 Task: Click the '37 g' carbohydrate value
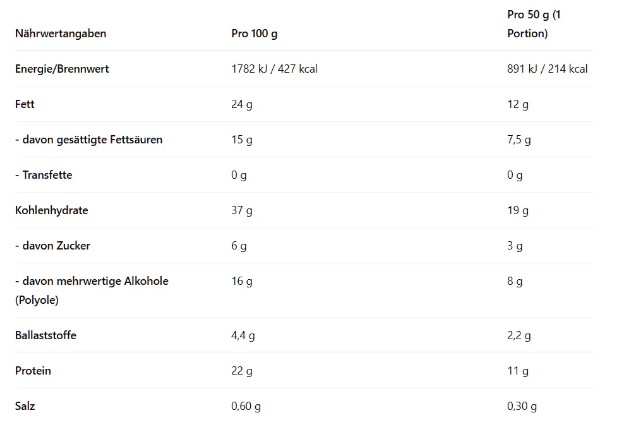[x=241, y=210]
